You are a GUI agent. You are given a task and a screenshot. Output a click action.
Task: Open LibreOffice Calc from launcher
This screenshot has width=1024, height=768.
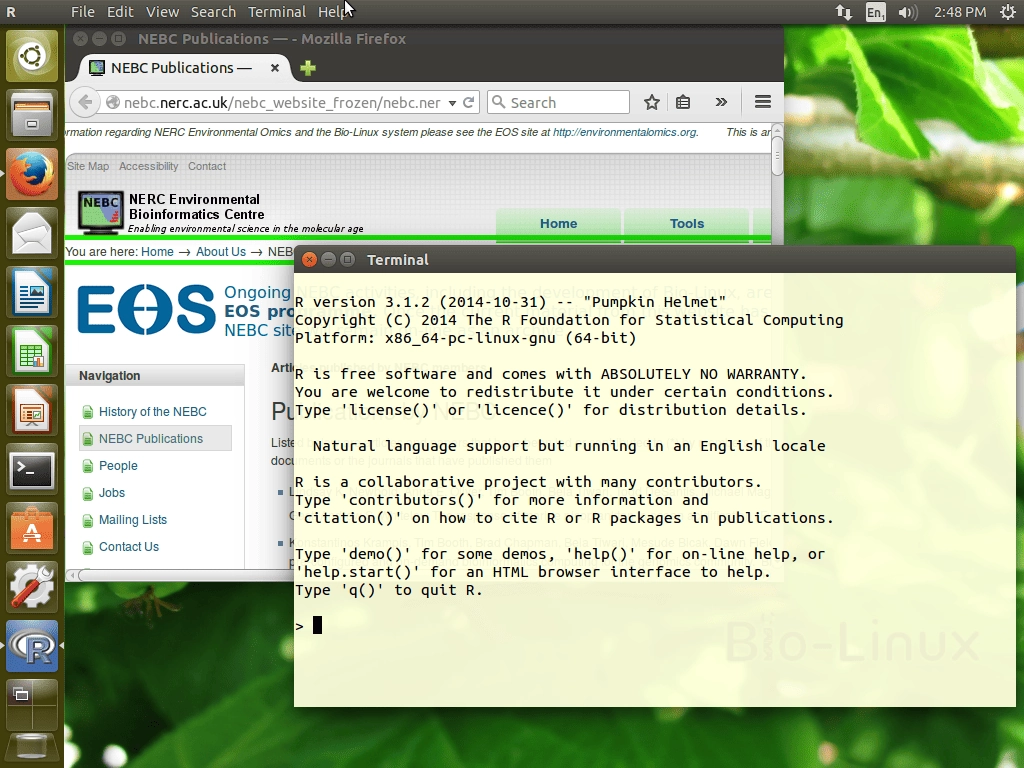[32, 351]
